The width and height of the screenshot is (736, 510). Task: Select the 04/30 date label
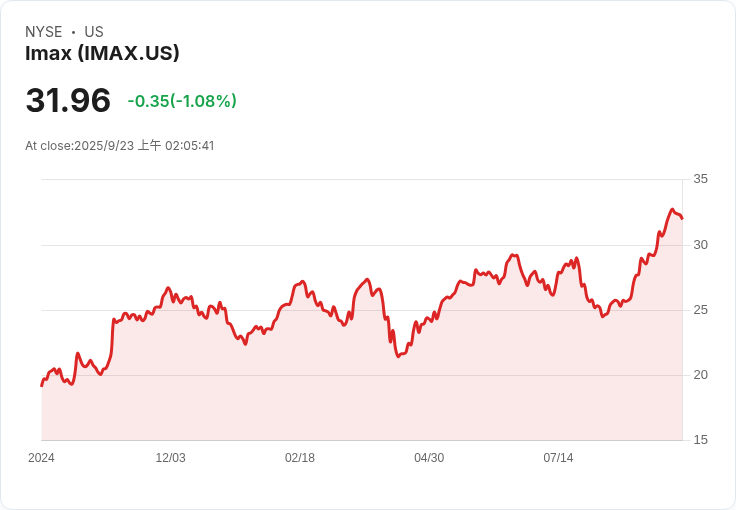[429, 457]
